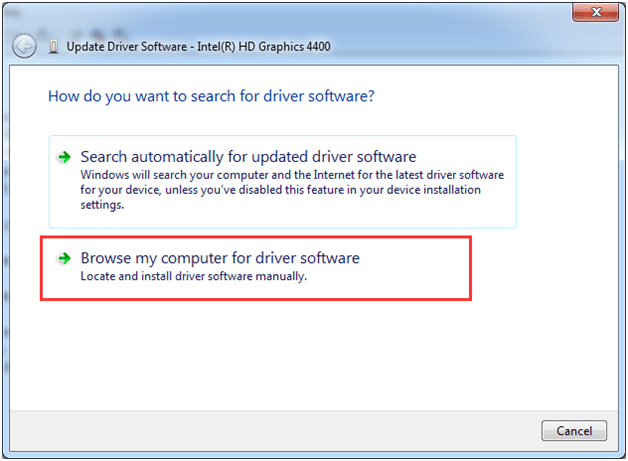Viewport: 628px width, 461px height.
Task: Choose Search automatically for updated driver software
Action: [248, 157]
